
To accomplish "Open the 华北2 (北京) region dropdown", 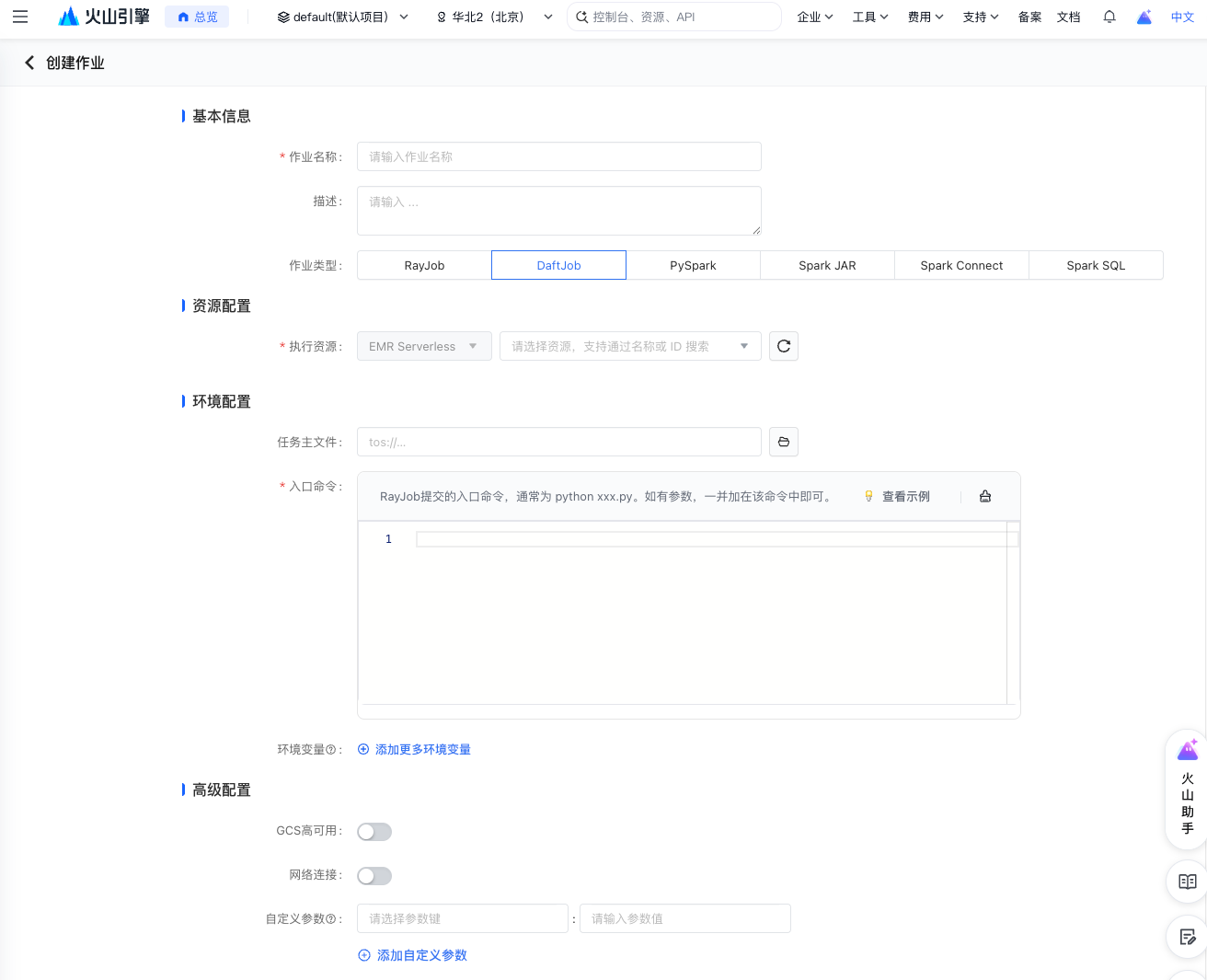I will [x=494, y=17].
